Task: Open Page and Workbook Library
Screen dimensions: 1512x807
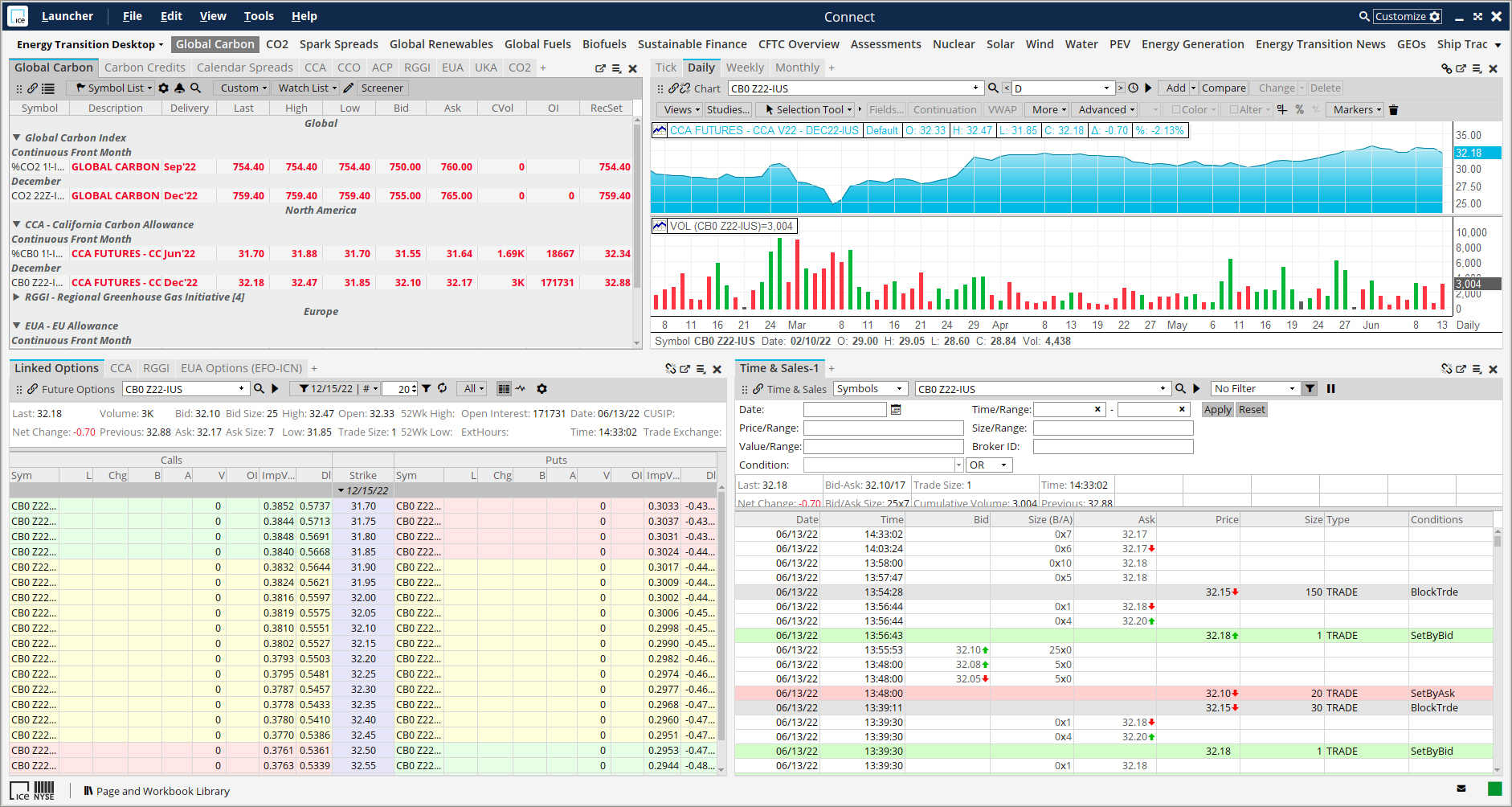Action: click(157, 792)
